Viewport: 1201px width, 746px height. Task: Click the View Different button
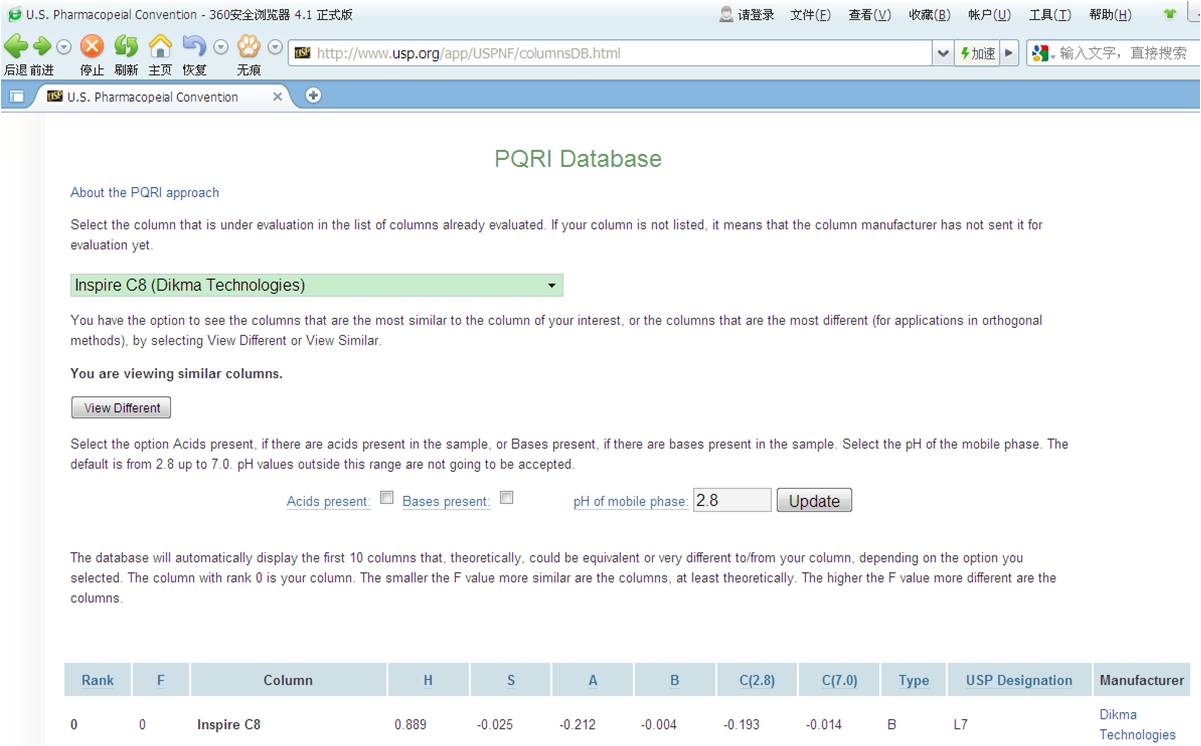(122, 408)
